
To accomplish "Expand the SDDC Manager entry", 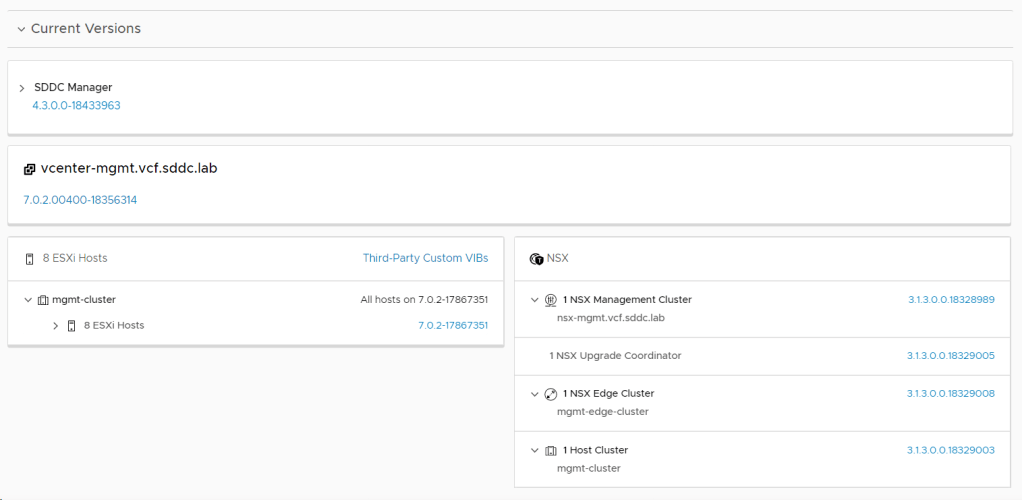I will tap(22, 88).
